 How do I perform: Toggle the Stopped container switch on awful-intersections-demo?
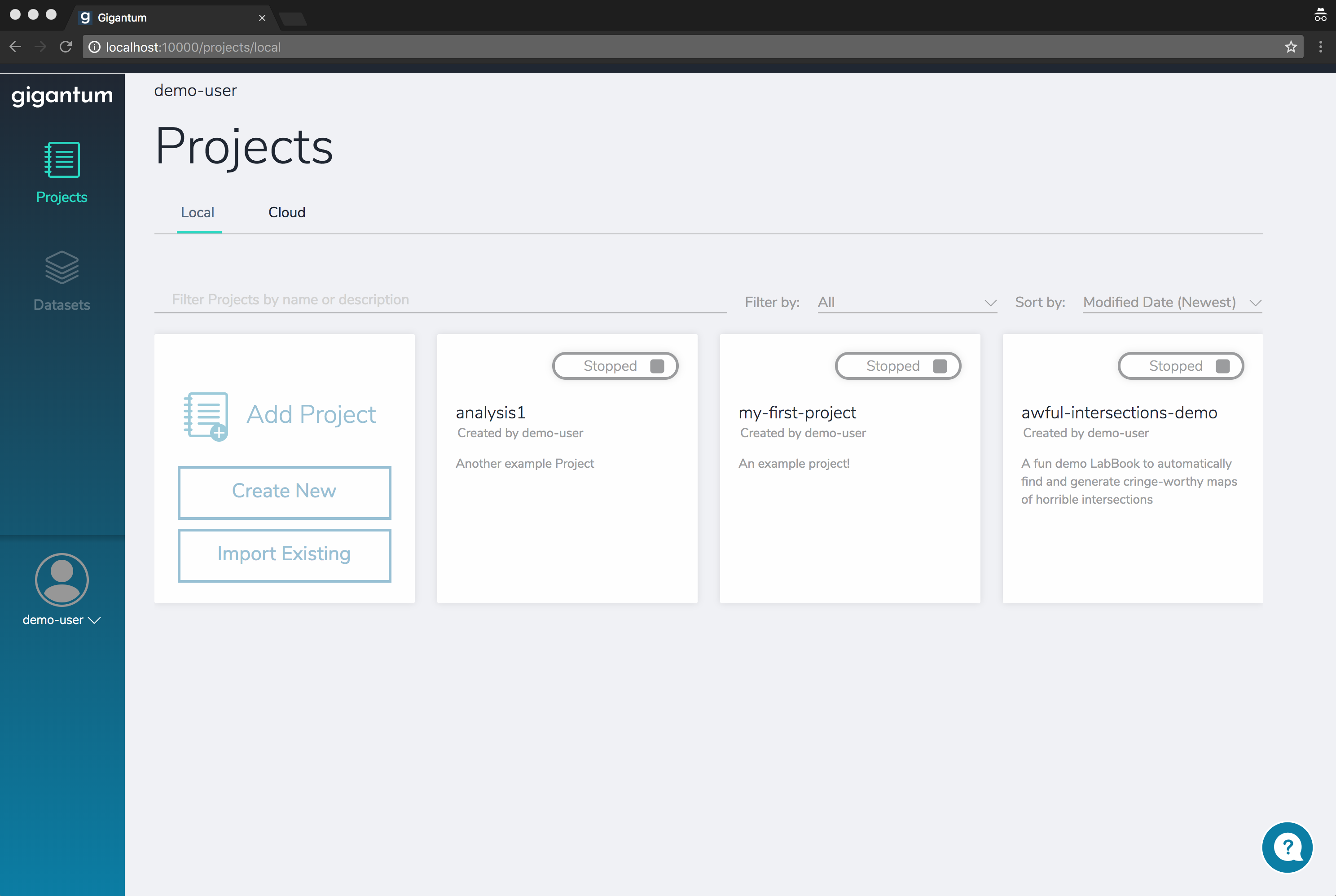point(1181,366)
